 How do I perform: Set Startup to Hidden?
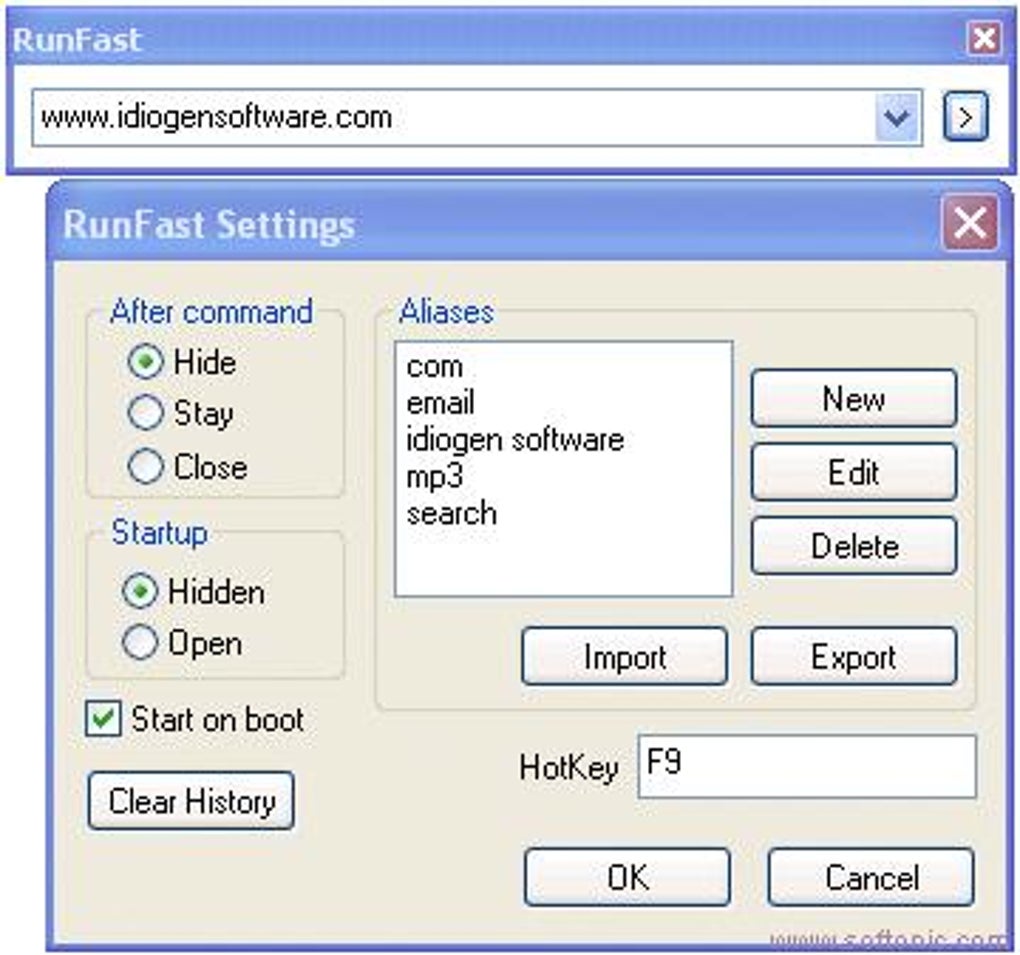(x=140, y=592)
